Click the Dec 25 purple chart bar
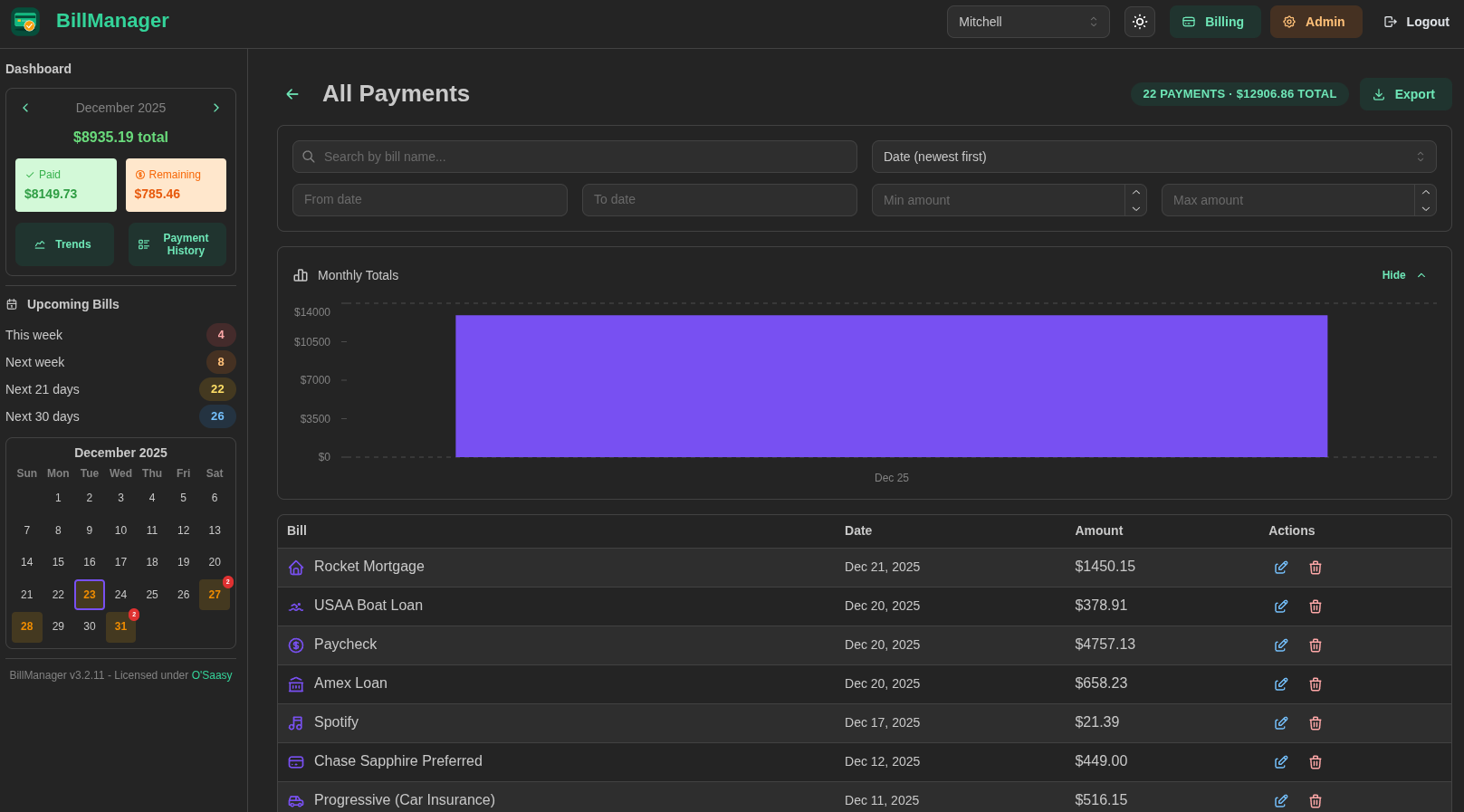 (x=891, y=387)
